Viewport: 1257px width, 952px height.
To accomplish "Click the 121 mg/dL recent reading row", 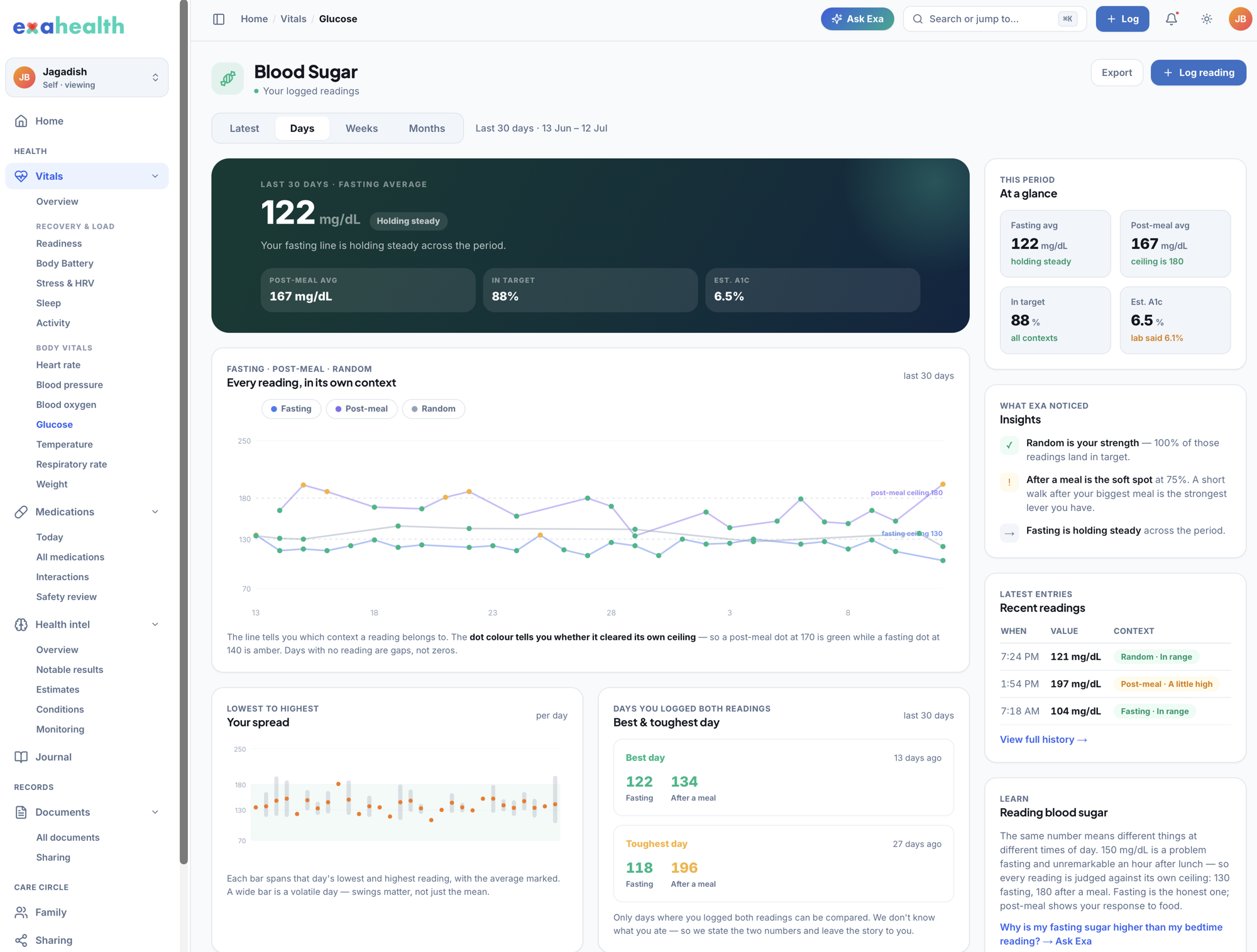I will click(1116, 657).
